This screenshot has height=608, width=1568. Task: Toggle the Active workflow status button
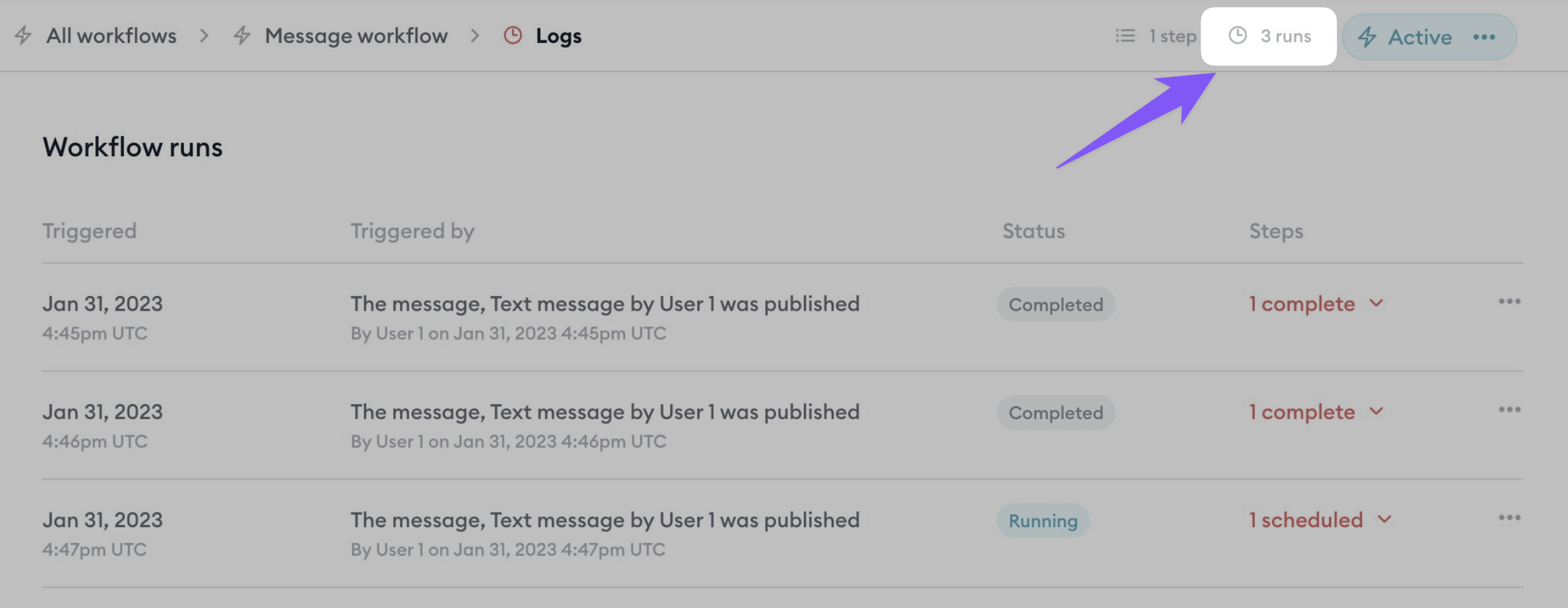tap(1404, 37)
